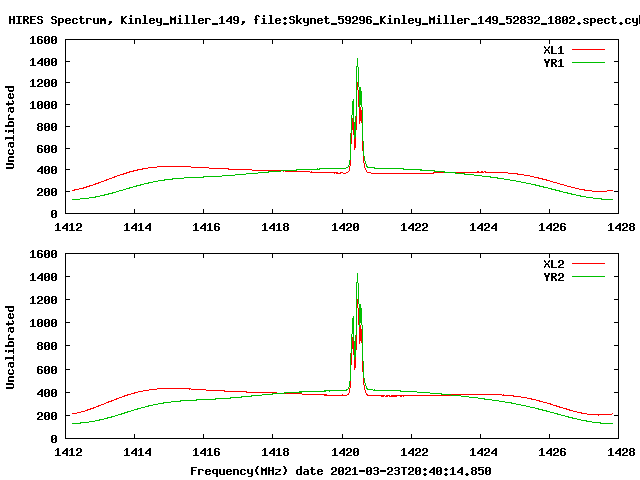Click the 1422 frequency tick under the XL2/YR2 plot
Image resolution: width=640 pixels, height=480 pixels.
point(414,452)
